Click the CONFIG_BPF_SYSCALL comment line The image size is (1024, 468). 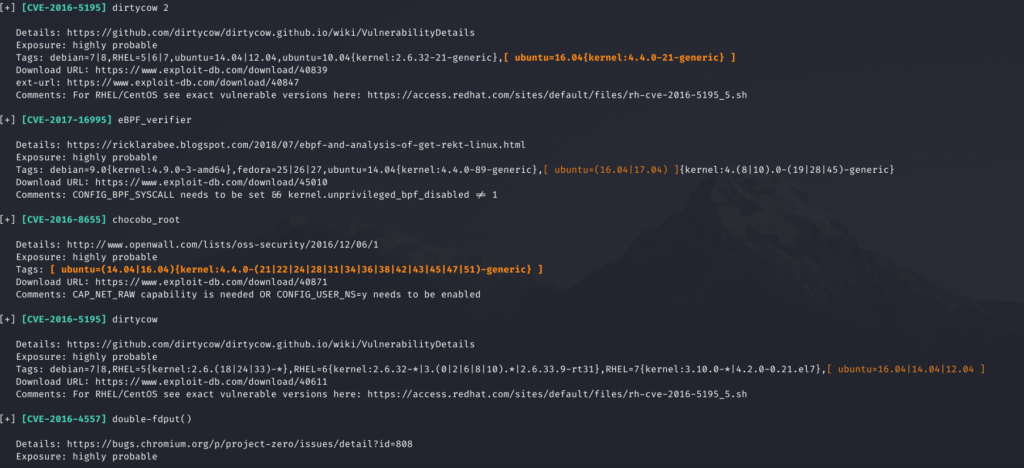pyautogui.click(x=257, y=195)
